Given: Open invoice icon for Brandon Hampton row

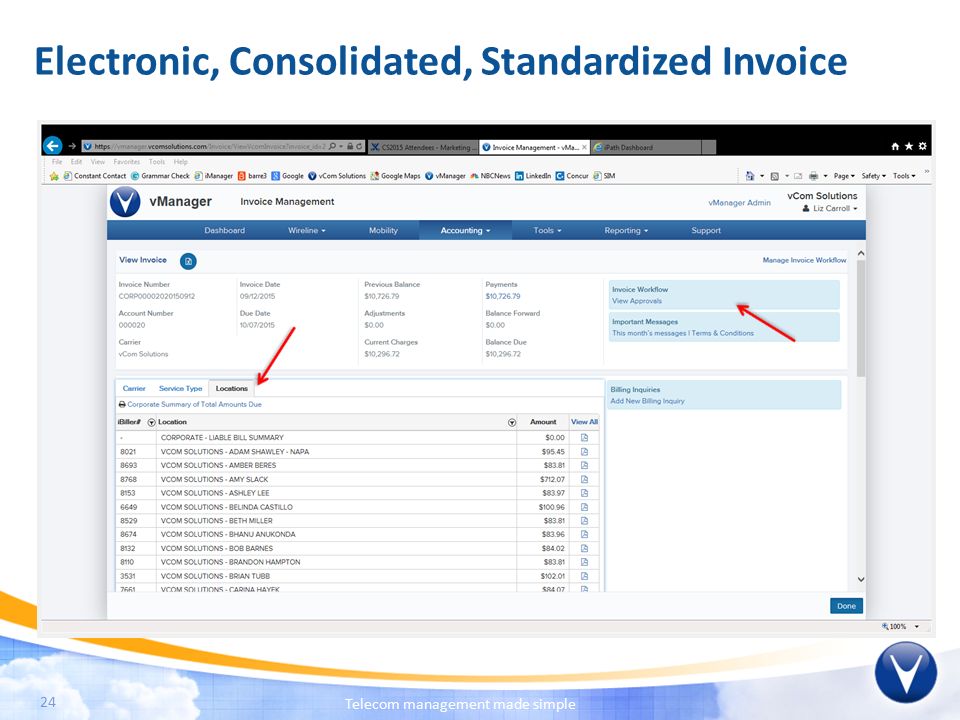Looking at the screenshot, I should [584, 562].
